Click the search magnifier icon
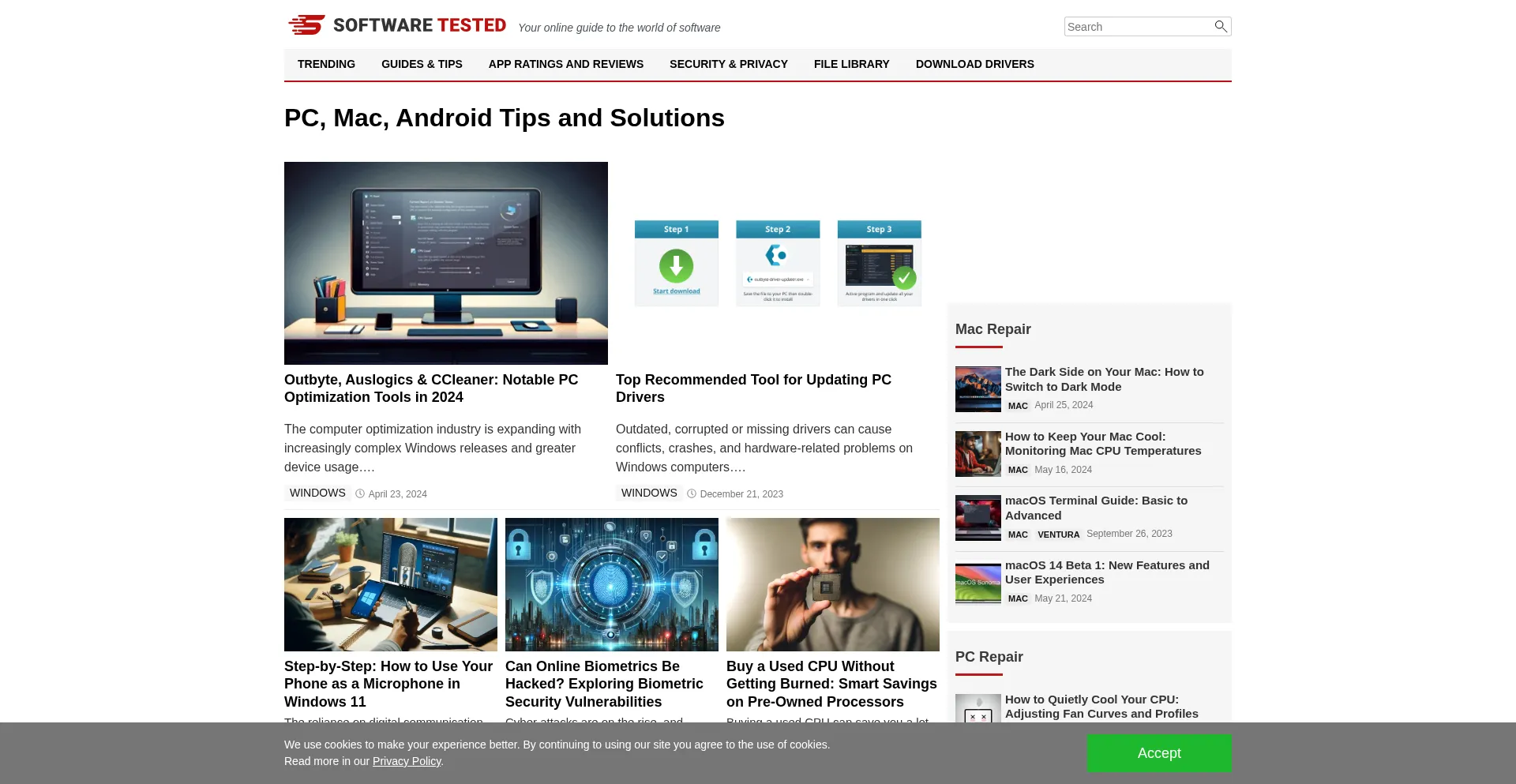This screenshot has height=784, width=1516. pos(1221,26)
